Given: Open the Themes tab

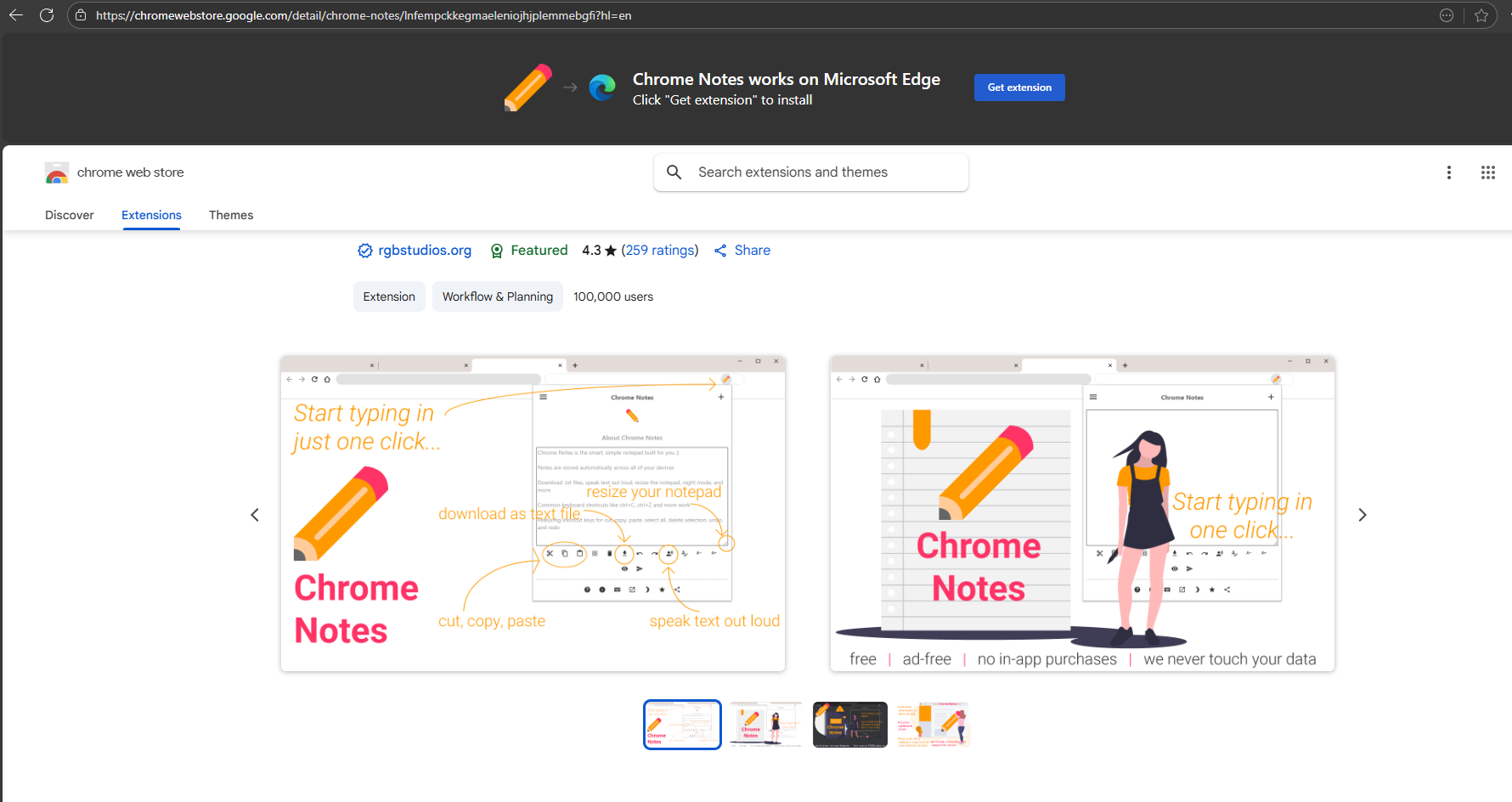Looking at the screenshot, I should tap(231, 215).
